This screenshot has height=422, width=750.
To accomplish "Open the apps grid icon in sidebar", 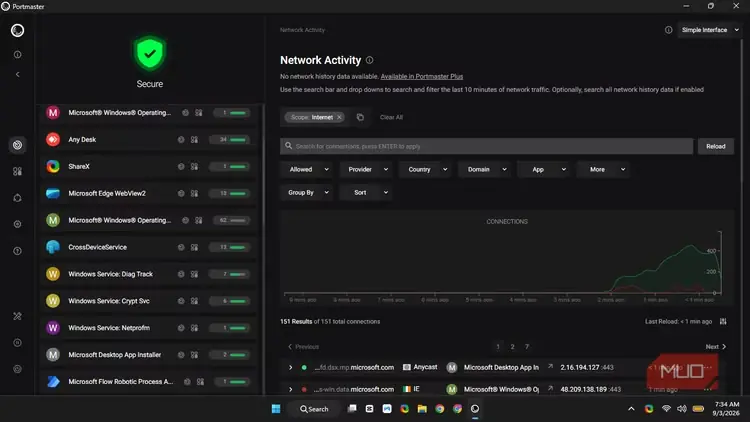I will point(17,171).
